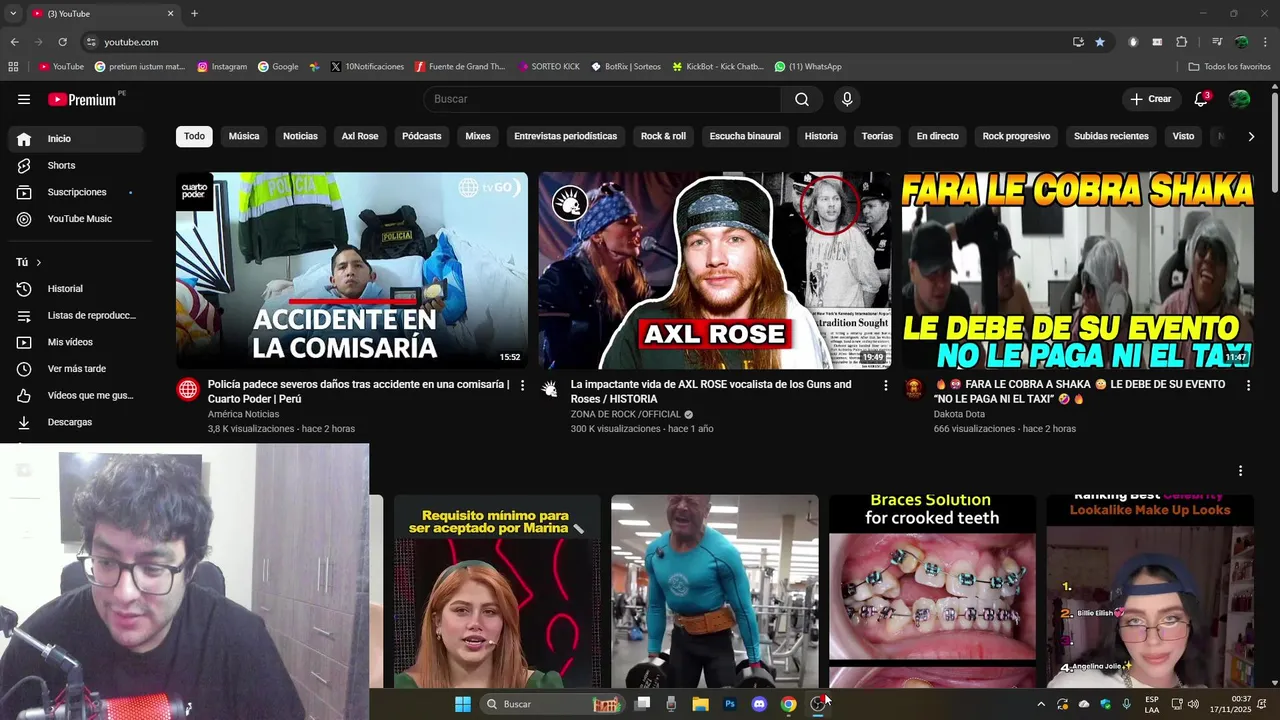The height and width of the screenshot is (720, 1280).
Task: Open options menu for FARA LE COBRA video
Action: [1248, 385]
